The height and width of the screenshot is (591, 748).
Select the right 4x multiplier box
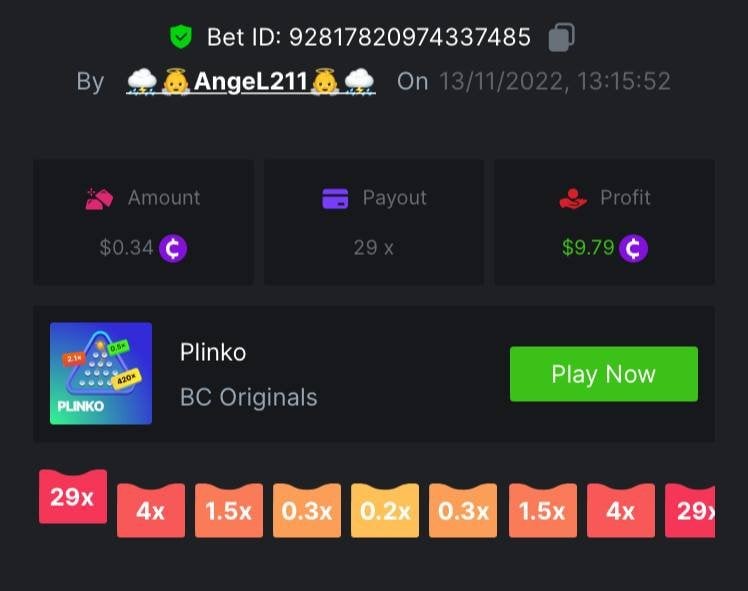point(621,510)
